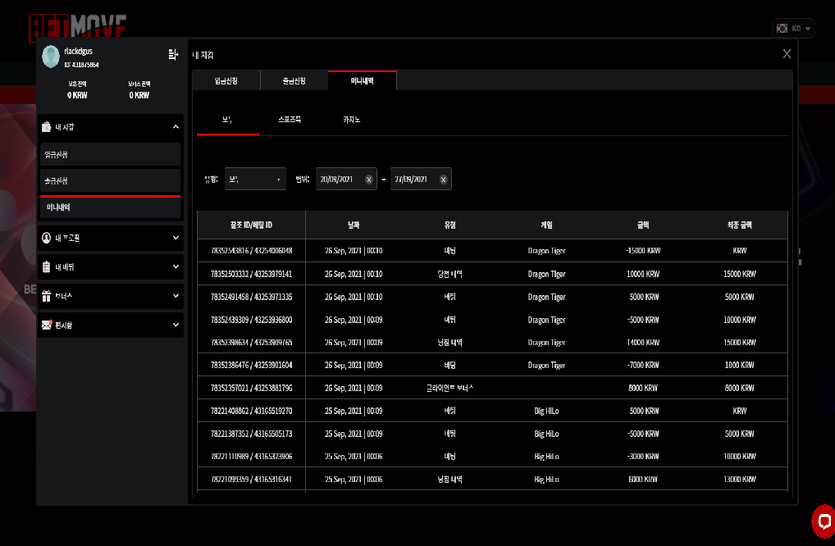Click the username rlackdgus
The height and width of the screenshot is (546, 835).
78,51
